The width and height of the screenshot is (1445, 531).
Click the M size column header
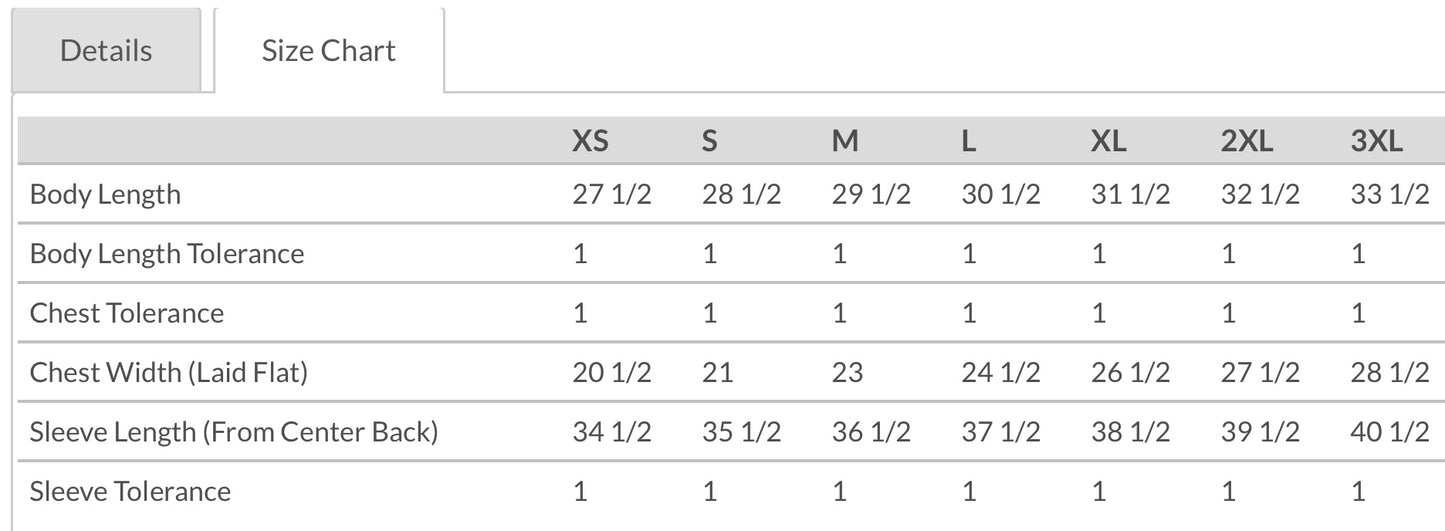pos(845,142)
